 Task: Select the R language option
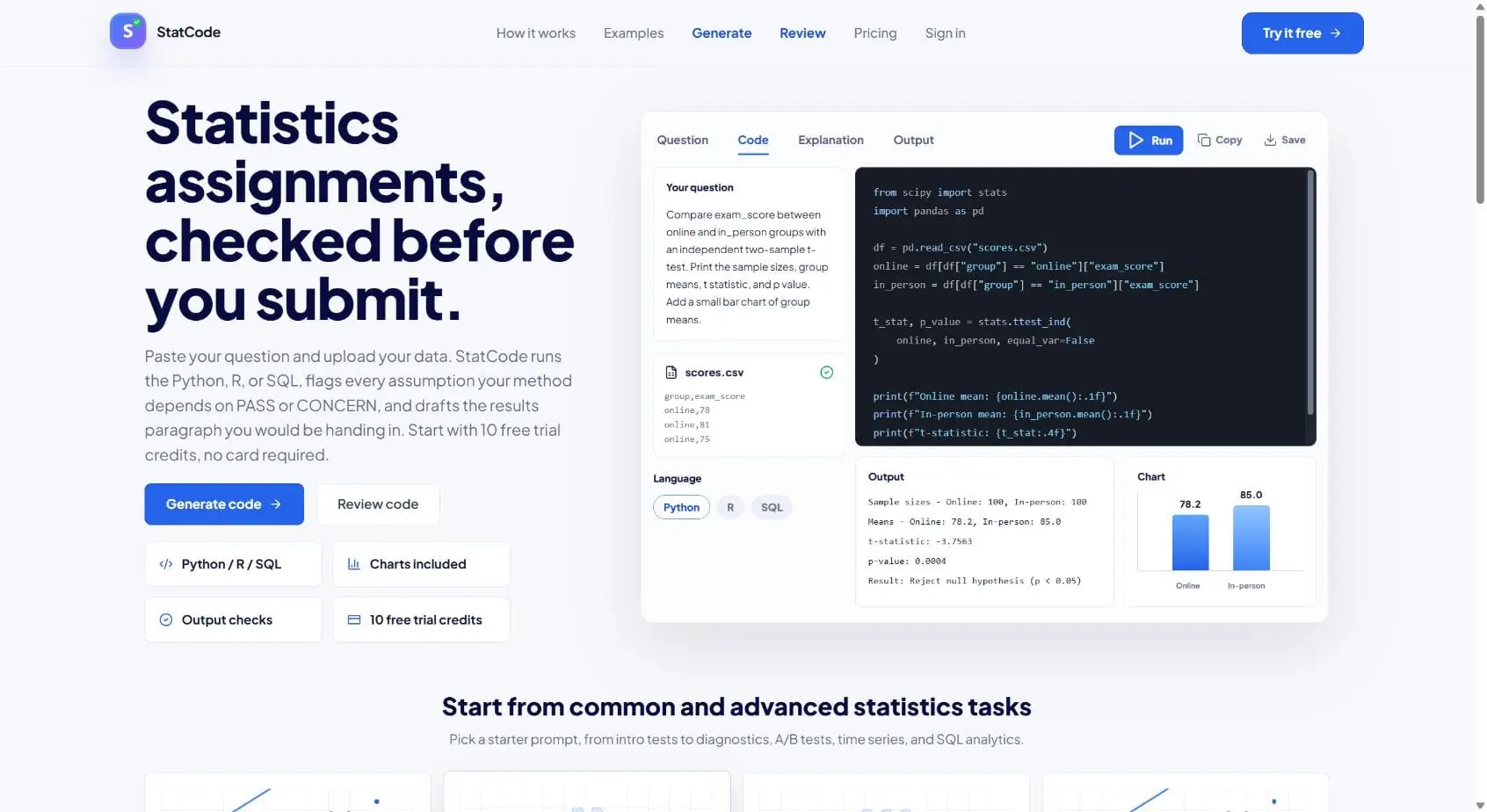pyautogui.click(x=730, y=507)
